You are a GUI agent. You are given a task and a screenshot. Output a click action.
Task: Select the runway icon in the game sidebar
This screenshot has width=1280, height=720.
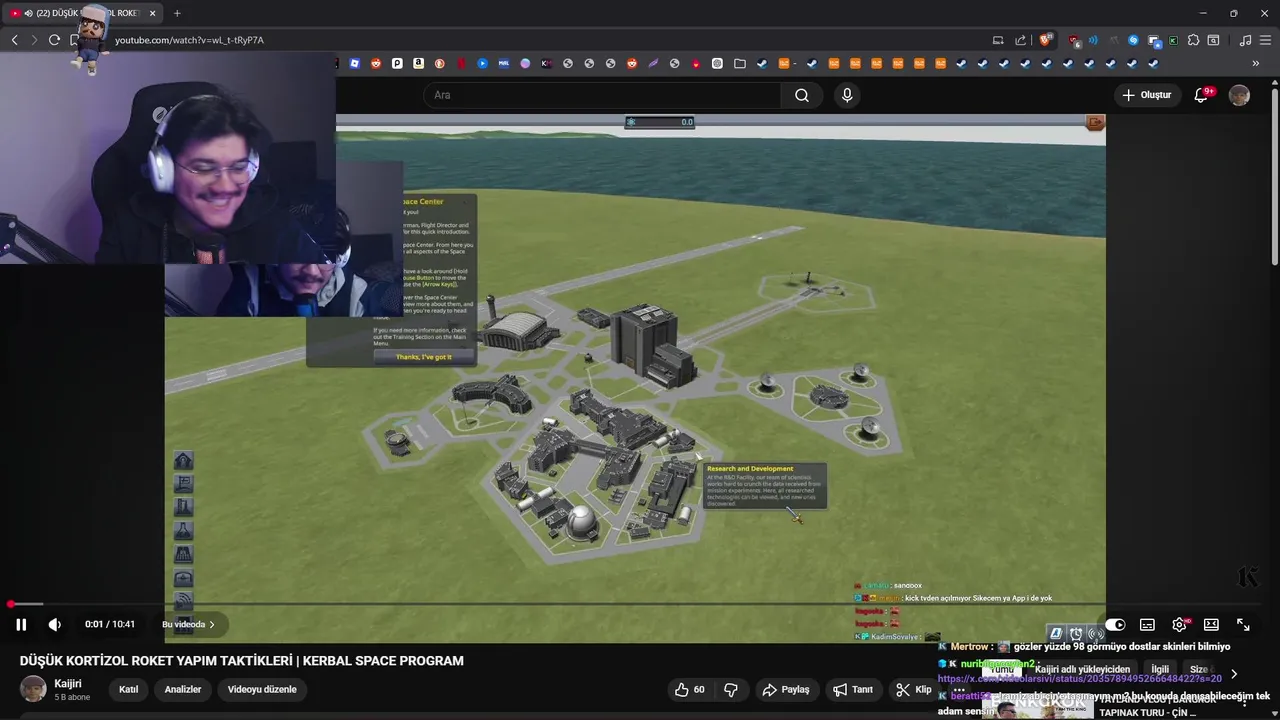(x=183, y=555)
